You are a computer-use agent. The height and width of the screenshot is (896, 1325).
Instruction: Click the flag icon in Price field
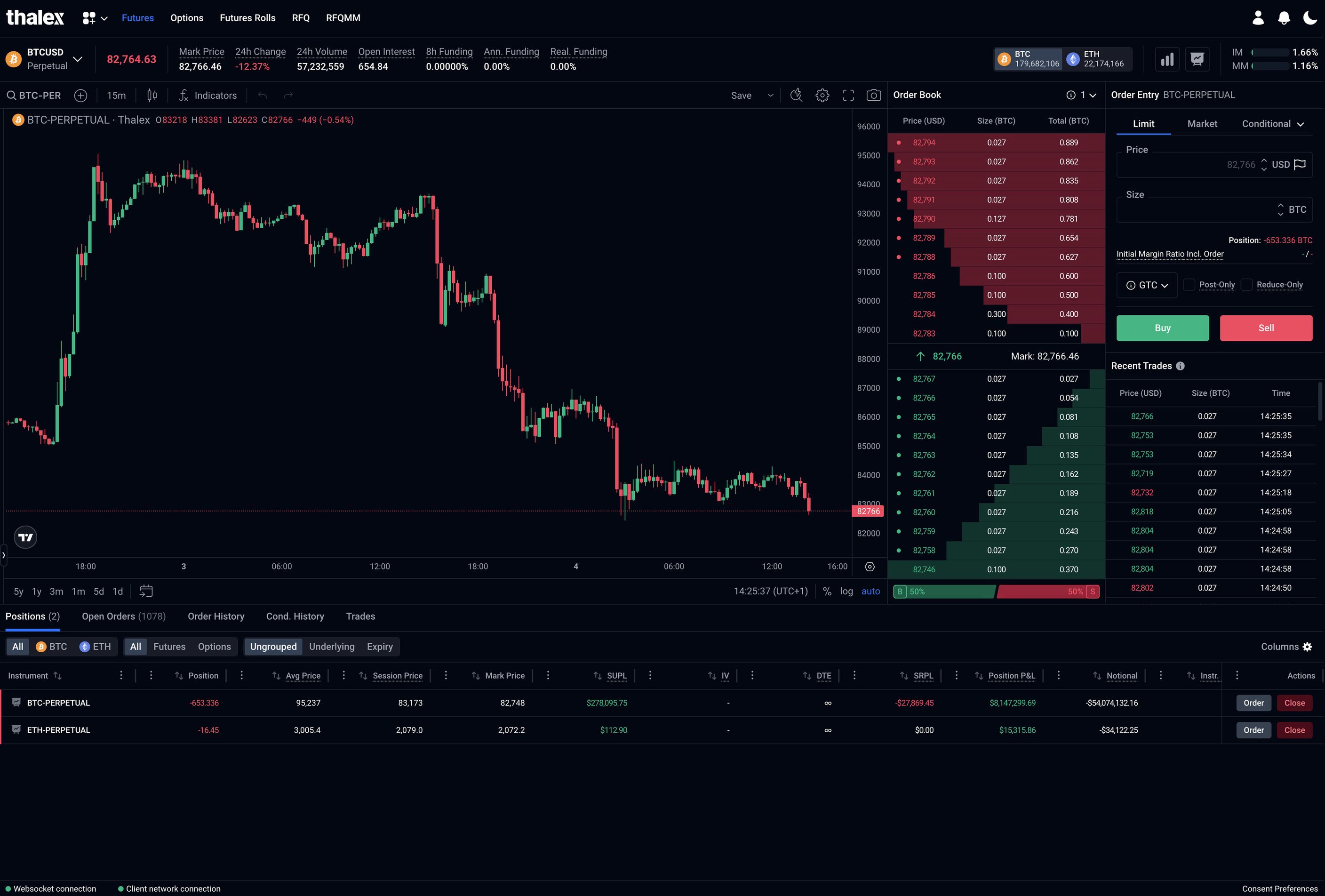coord(1300,164)
